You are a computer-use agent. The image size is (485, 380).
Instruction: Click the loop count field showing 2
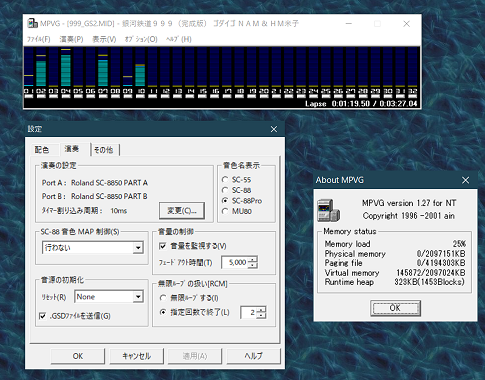[249, 312]
